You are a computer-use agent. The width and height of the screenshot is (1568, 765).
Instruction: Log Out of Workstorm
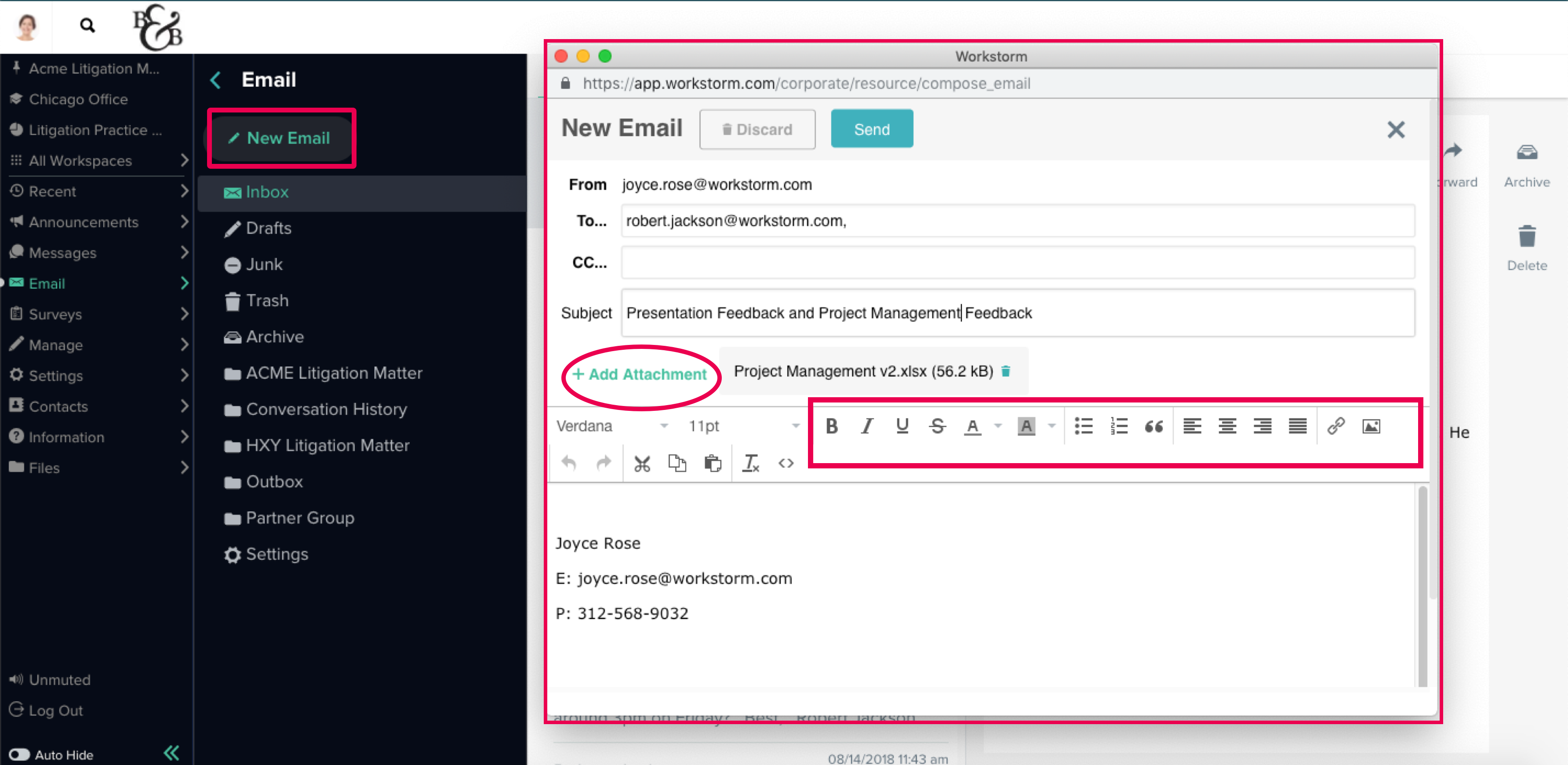(x=46, y=711)
